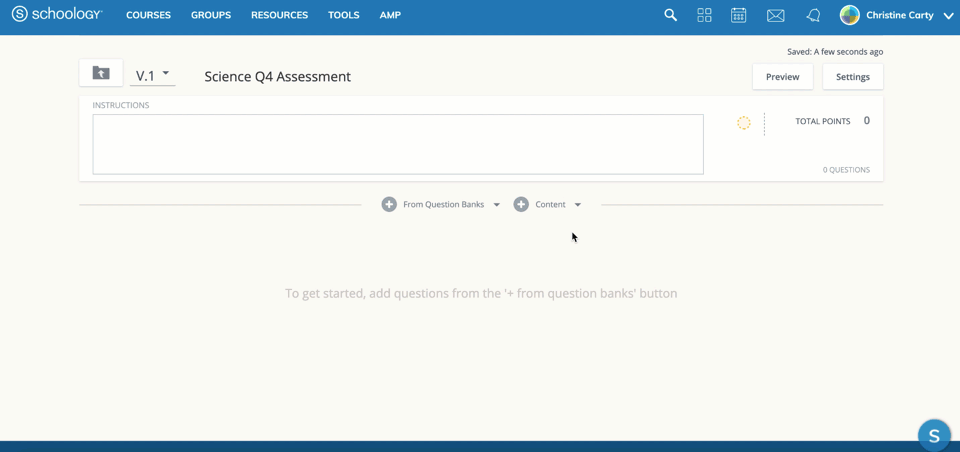This screenshot has height=452, width=960.
Task: Click Christine Carty's profile avatar
Action: (x=850, y=15)
